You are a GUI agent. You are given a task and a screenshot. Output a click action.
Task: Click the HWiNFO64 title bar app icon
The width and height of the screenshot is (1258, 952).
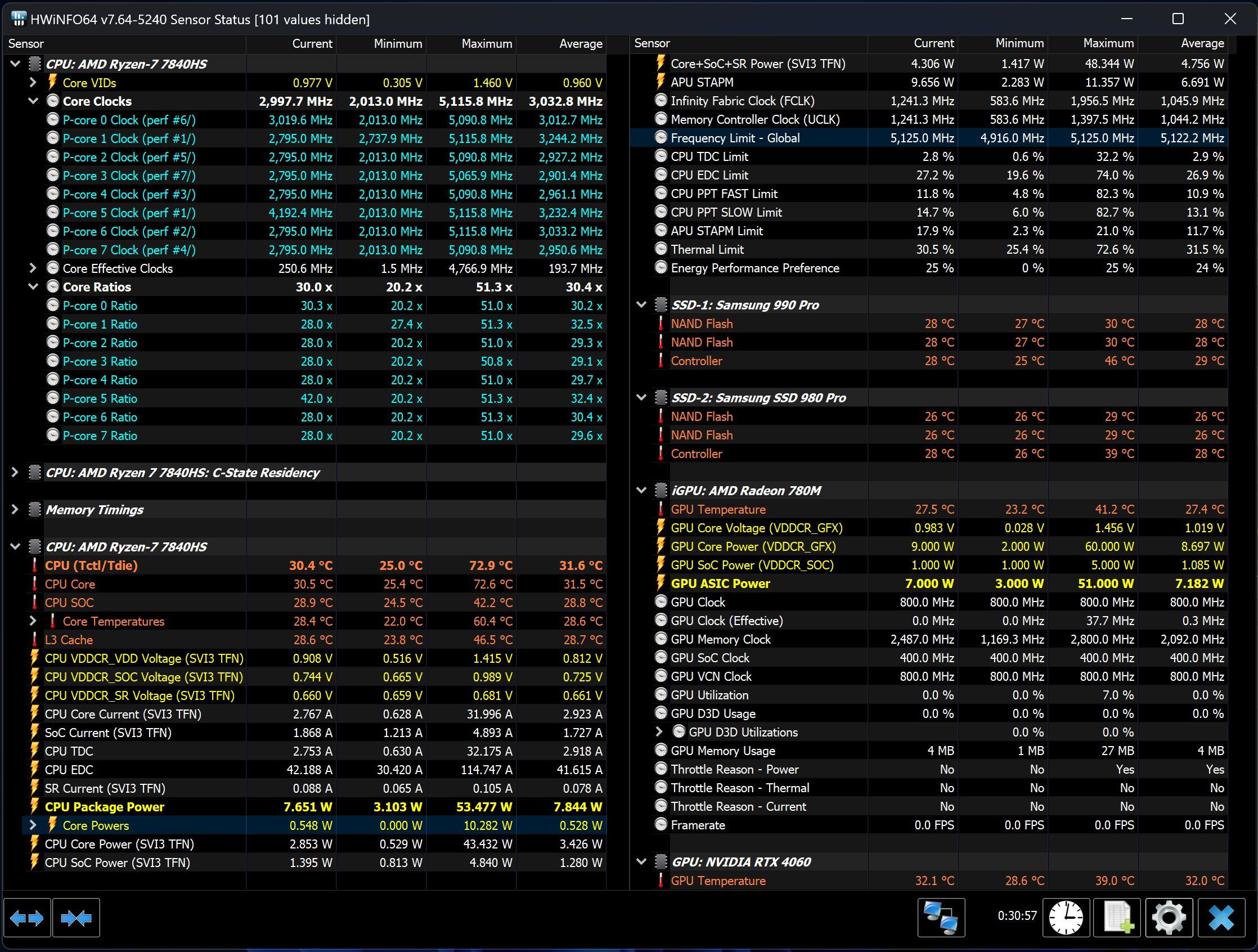click(18, 19)
